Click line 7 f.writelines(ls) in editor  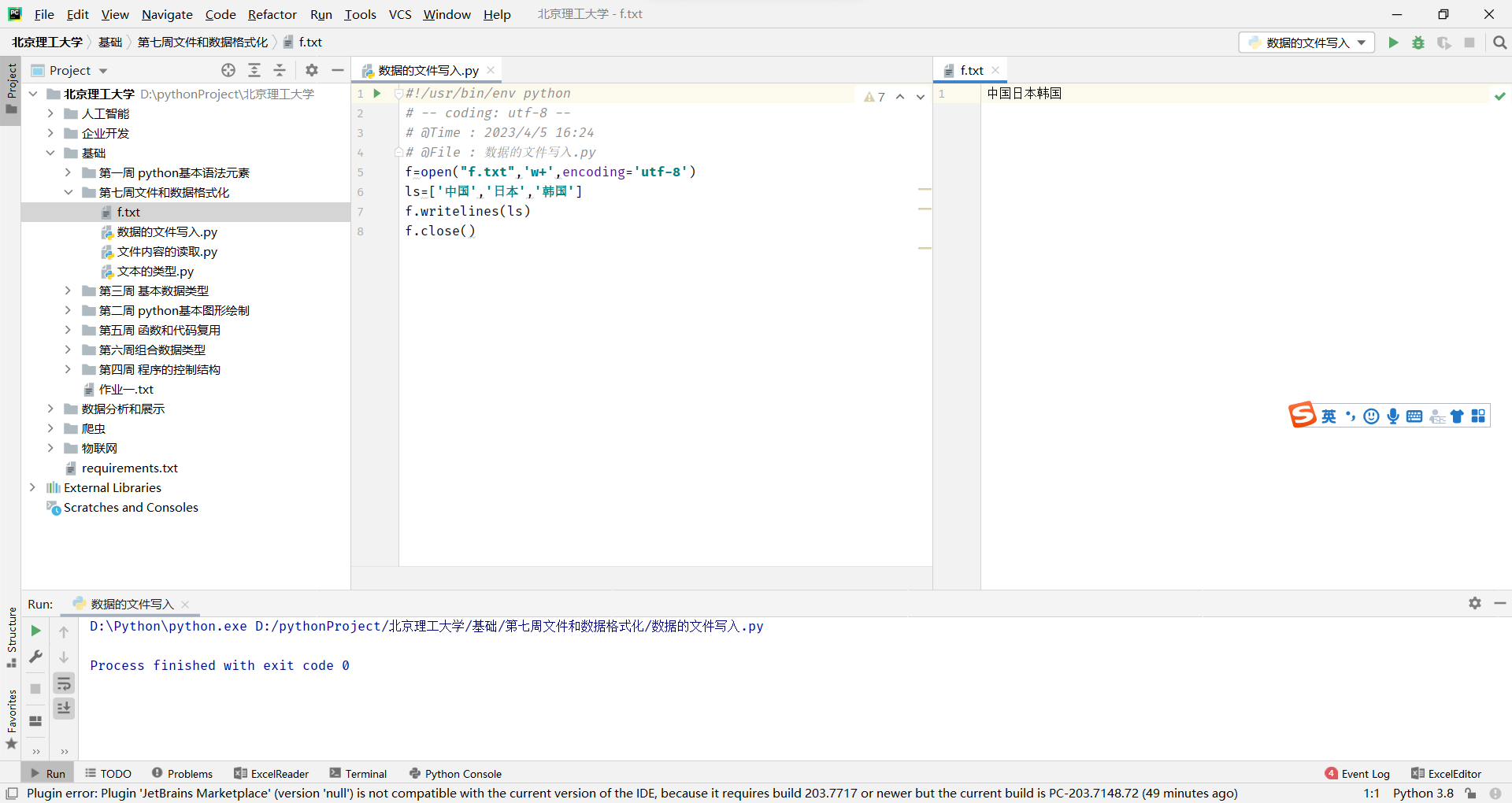(468, 211)
